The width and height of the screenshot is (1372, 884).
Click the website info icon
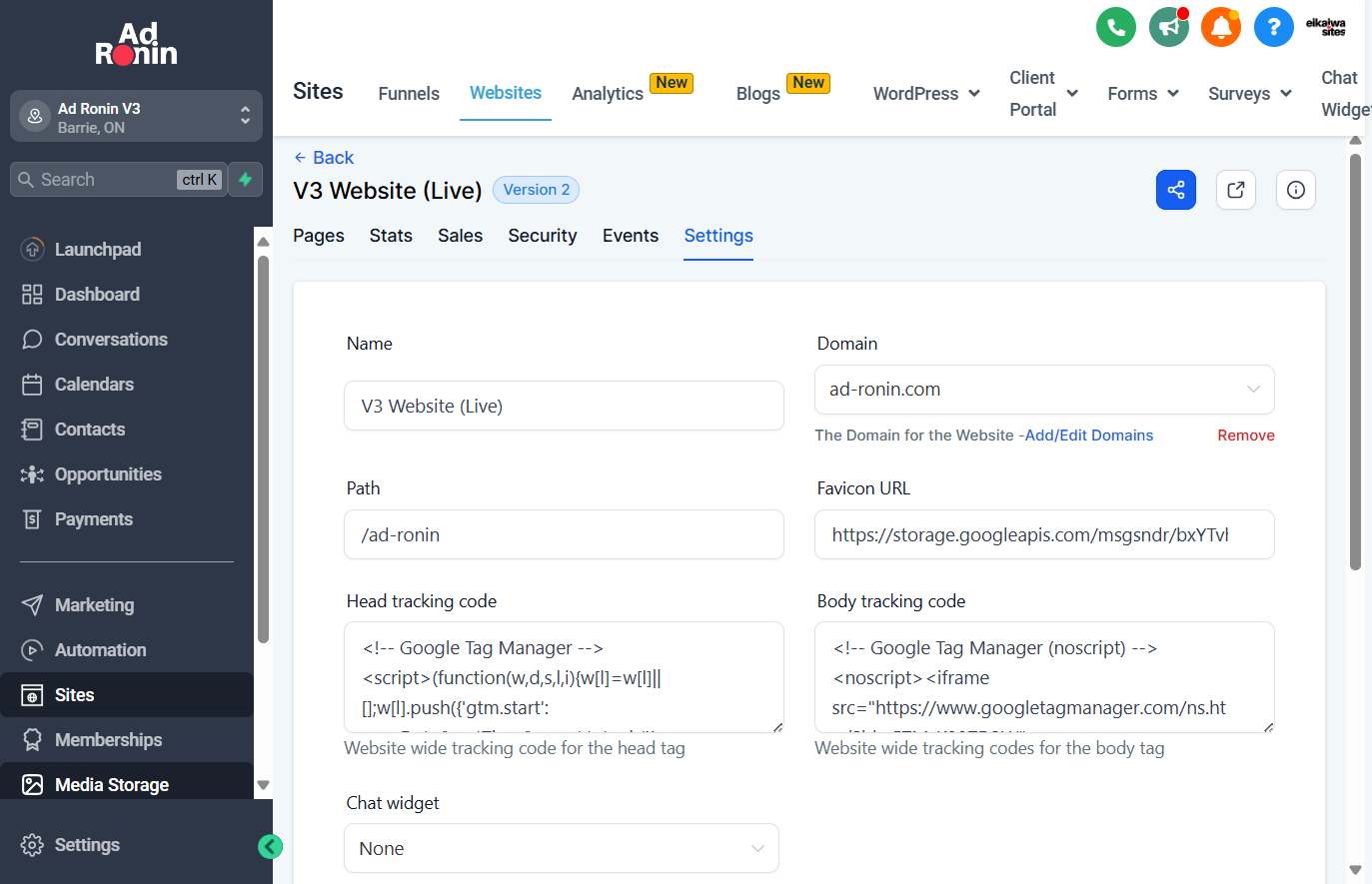point(1296,190)
